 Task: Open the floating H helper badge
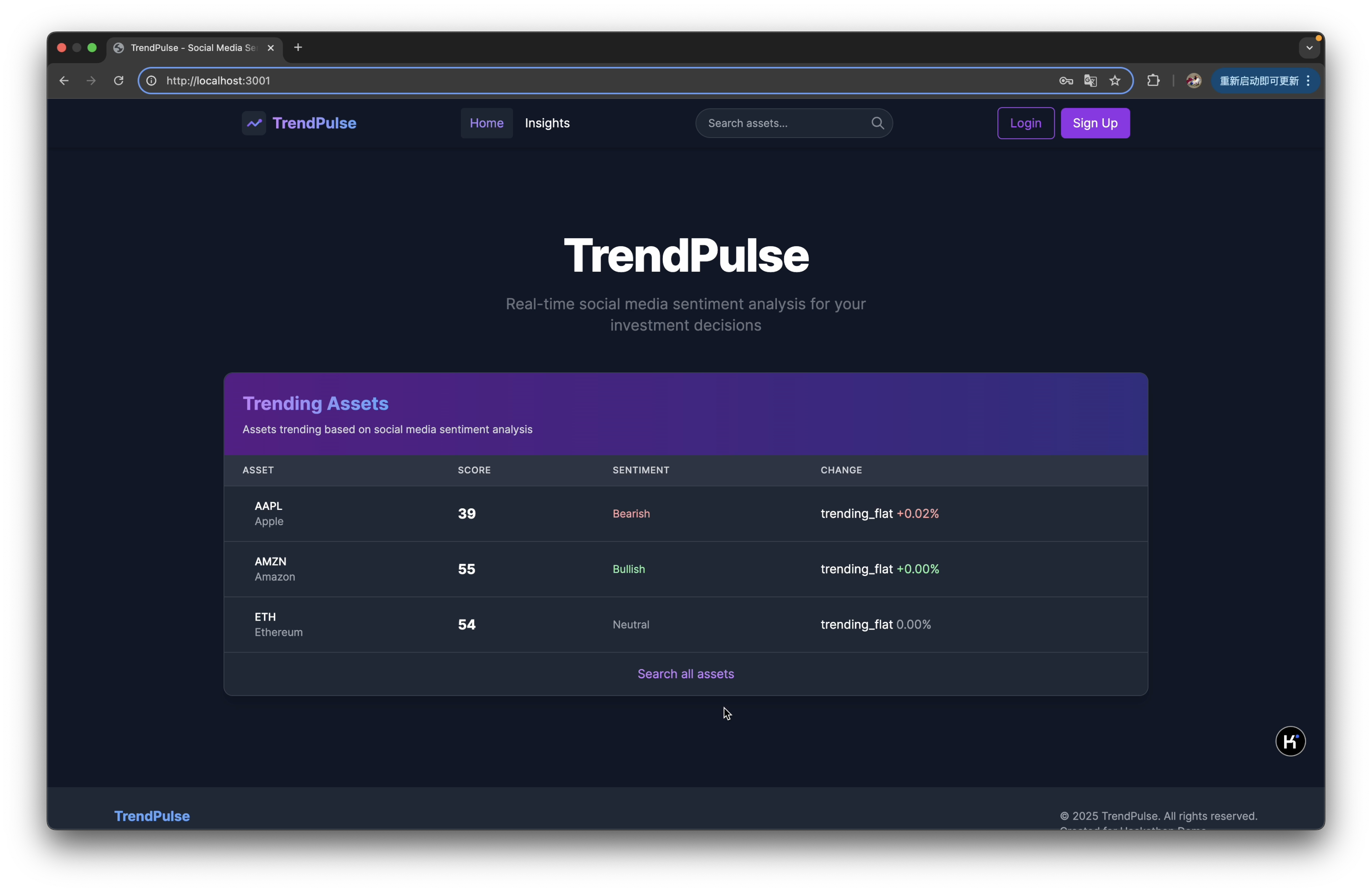click(x=1290, y=741)
